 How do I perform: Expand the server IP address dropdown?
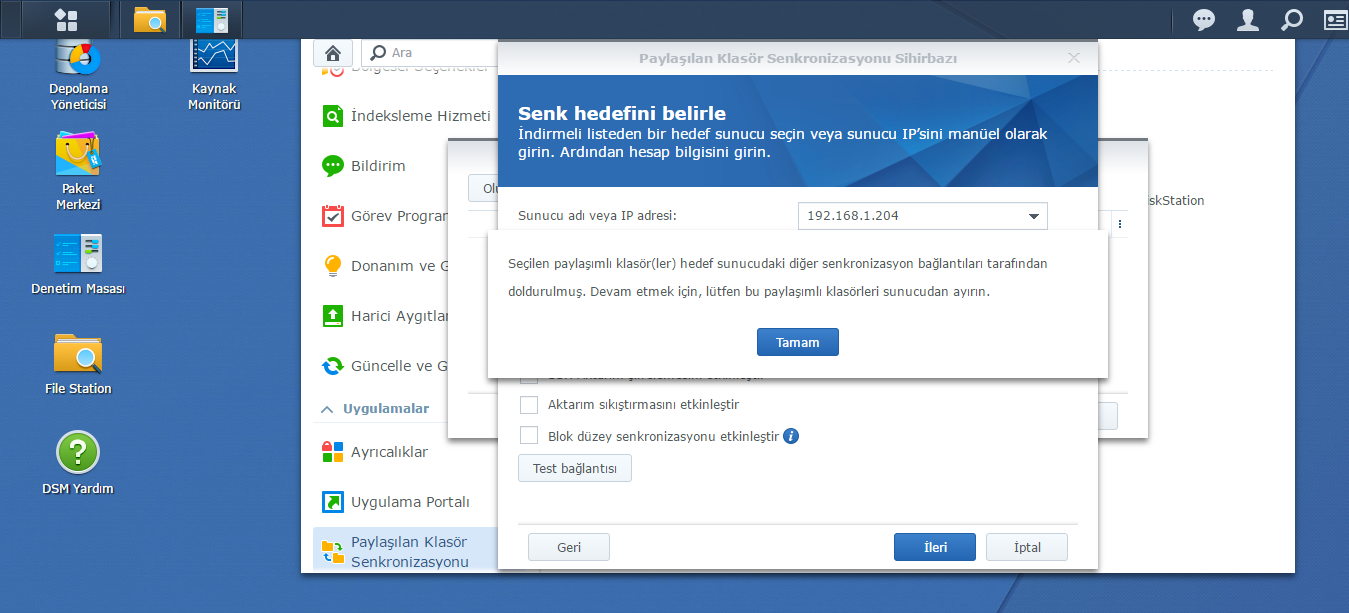point(1033,216)
